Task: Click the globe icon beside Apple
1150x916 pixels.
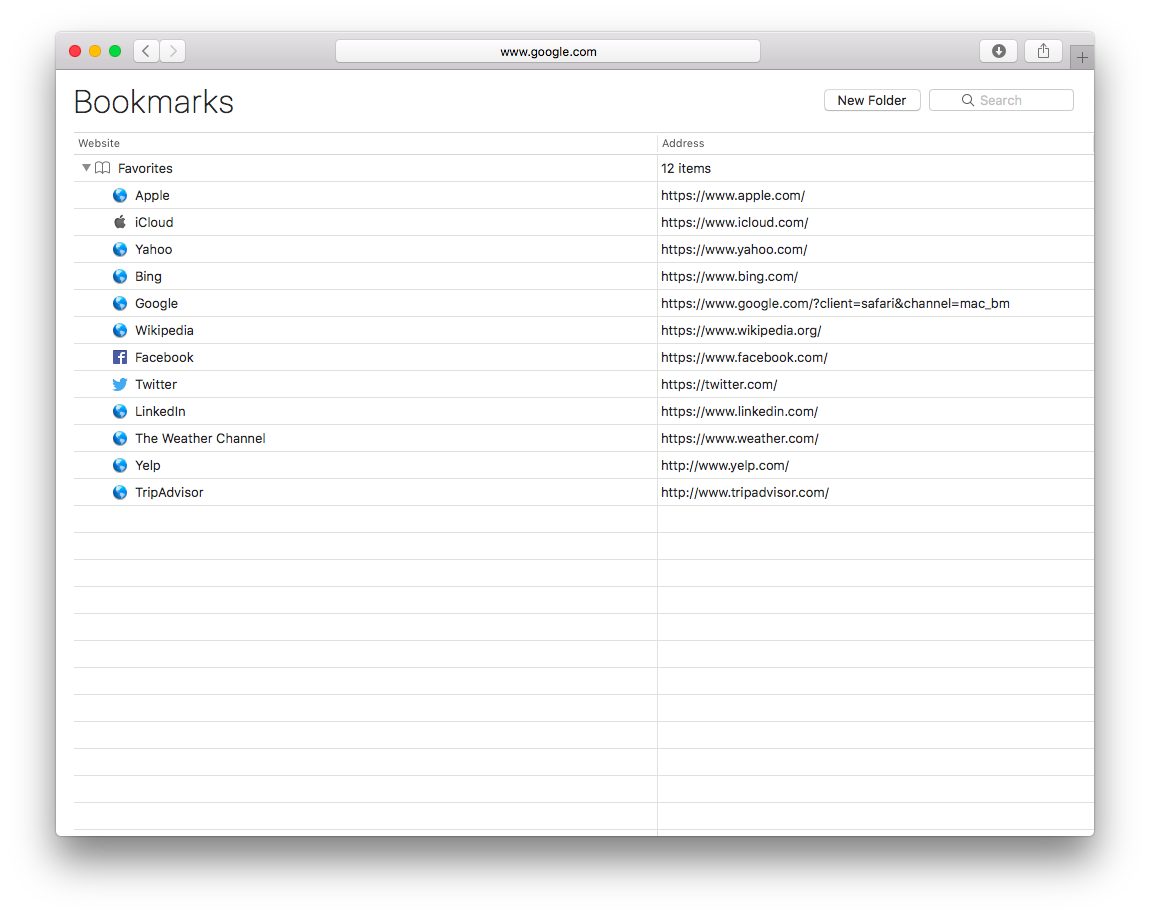Action: (x=120, y=195)
